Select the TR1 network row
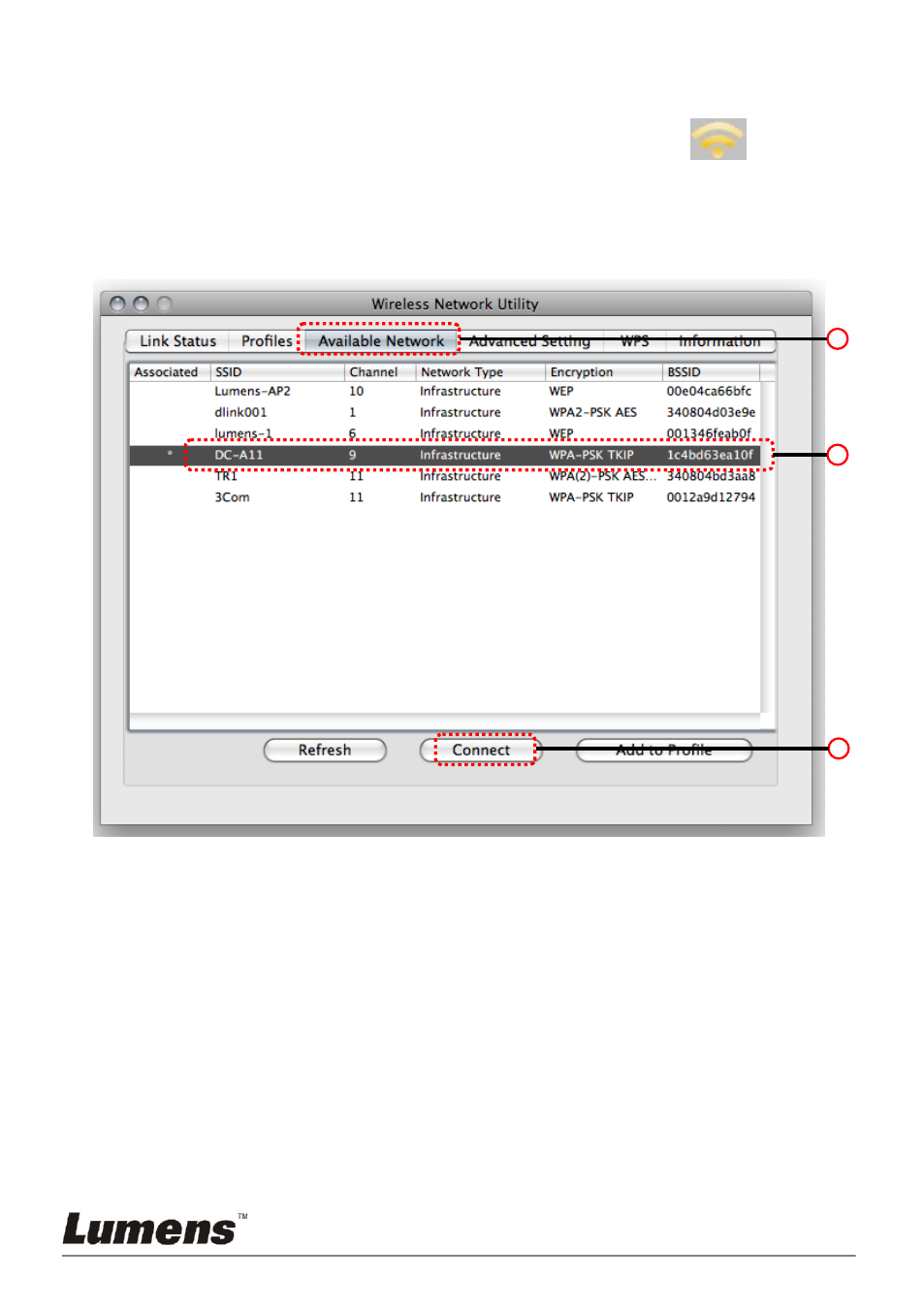924x1311 pixels. coord(445,476)
